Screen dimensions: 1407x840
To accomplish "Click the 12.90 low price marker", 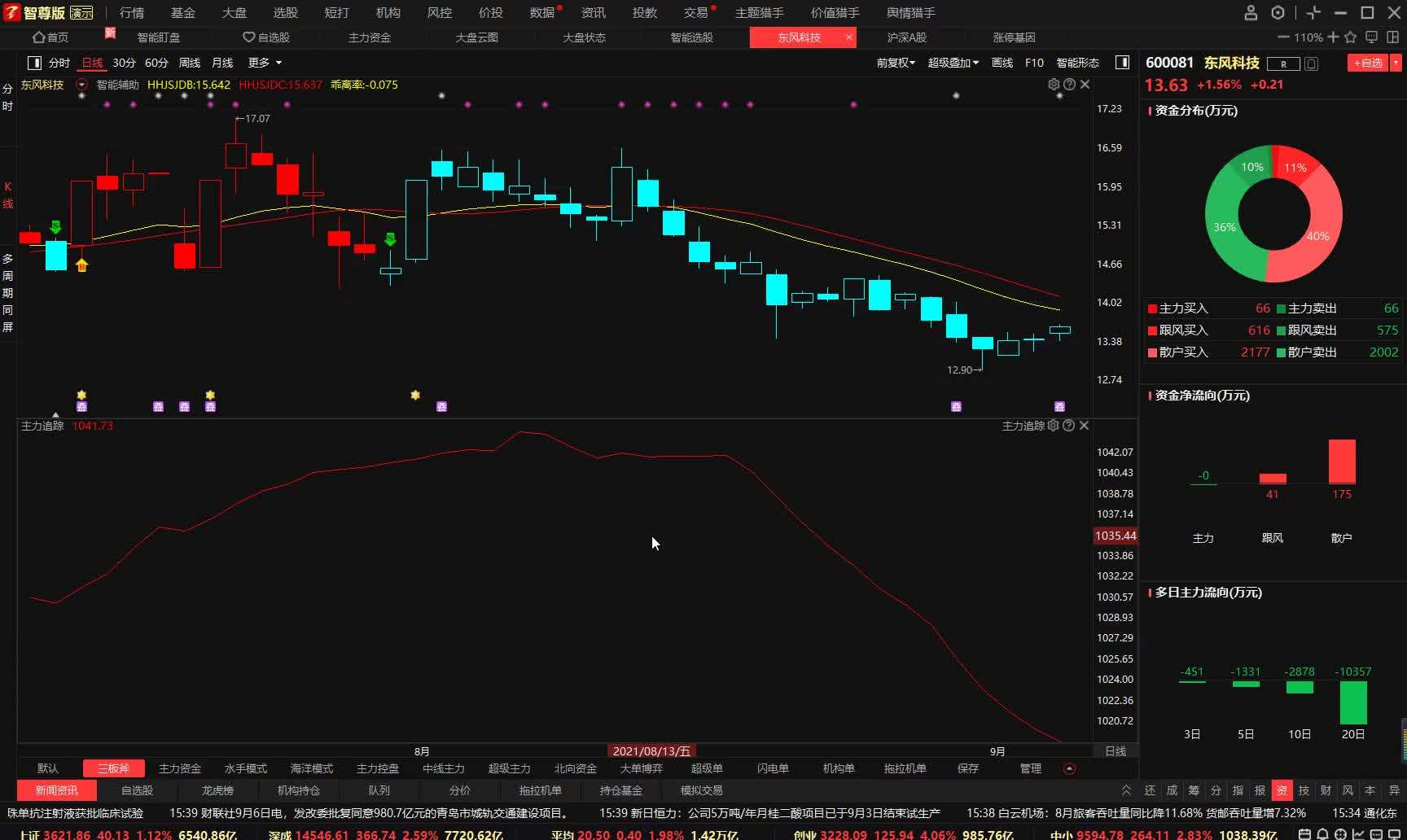I will point(965,370).
